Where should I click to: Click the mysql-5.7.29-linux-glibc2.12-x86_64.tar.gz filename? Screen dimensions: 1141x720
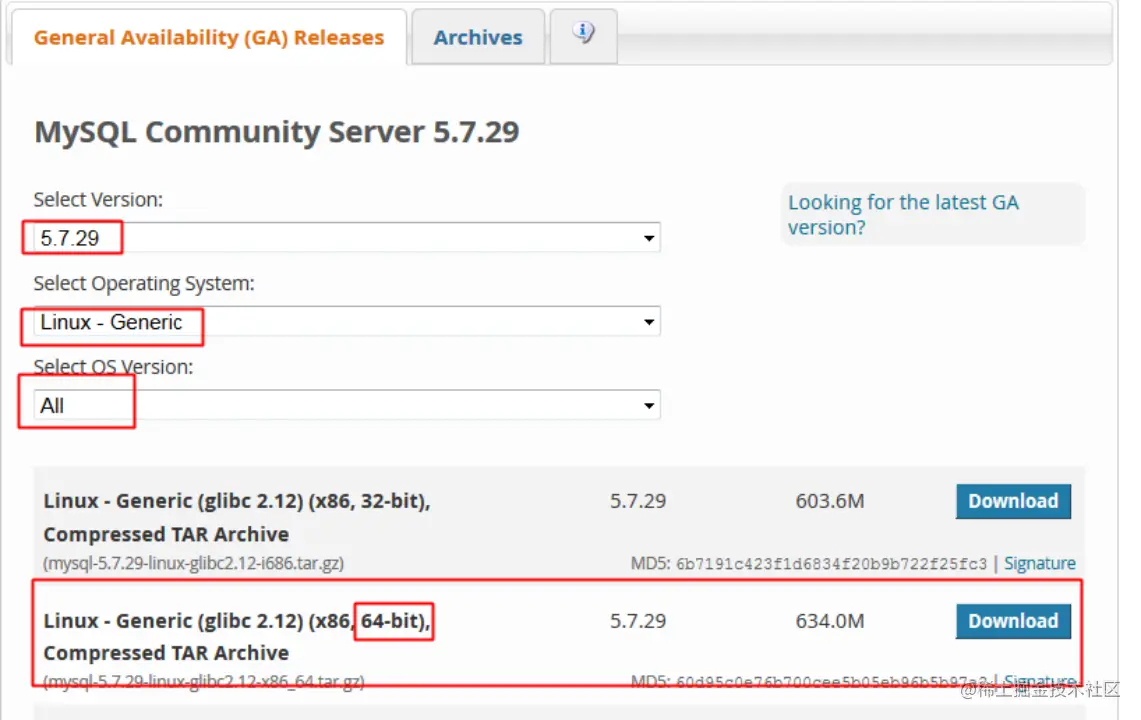coord(204,681)
